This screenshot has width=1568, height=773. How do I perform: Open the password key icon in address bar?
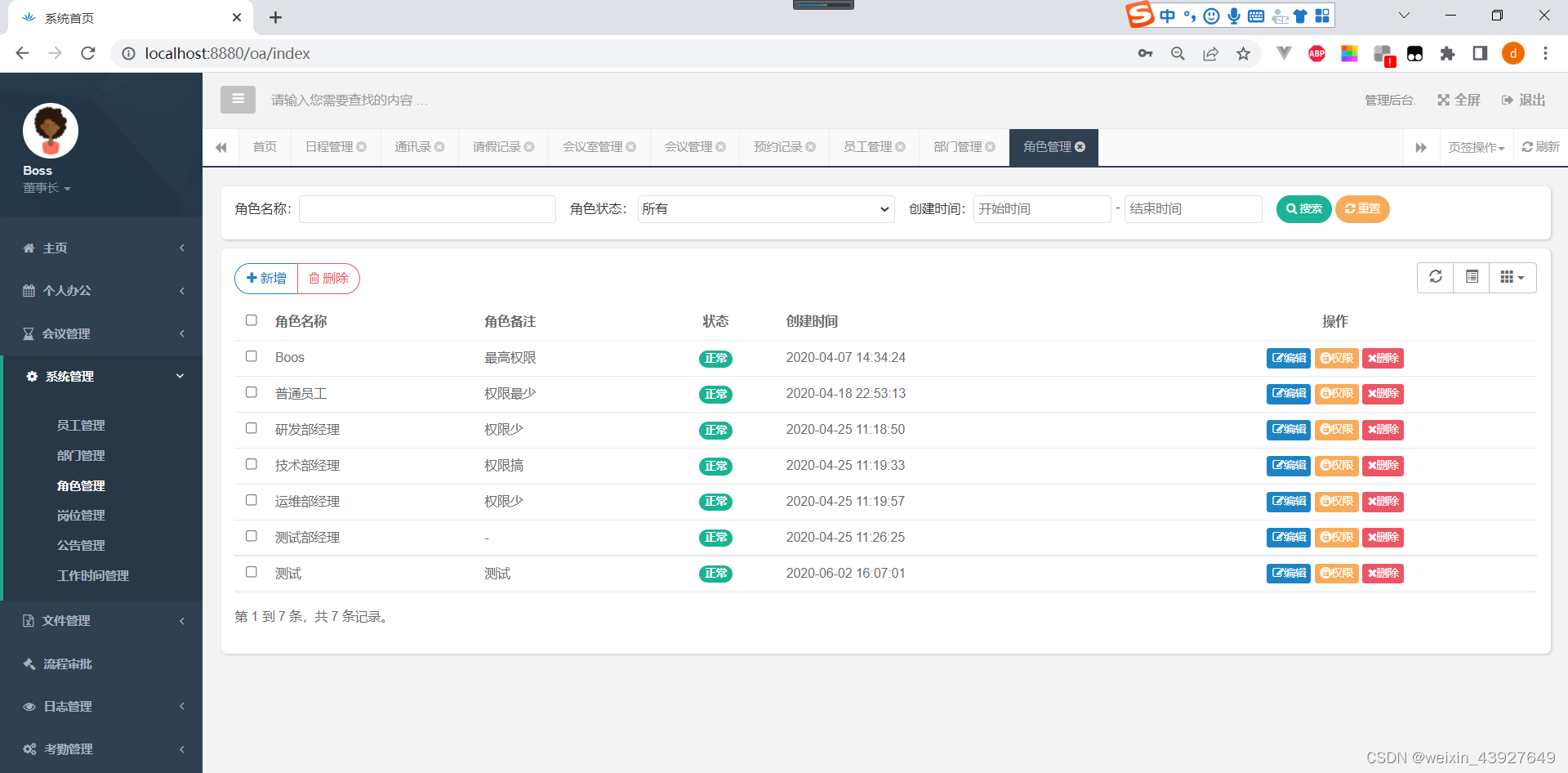pos(1145,53)
